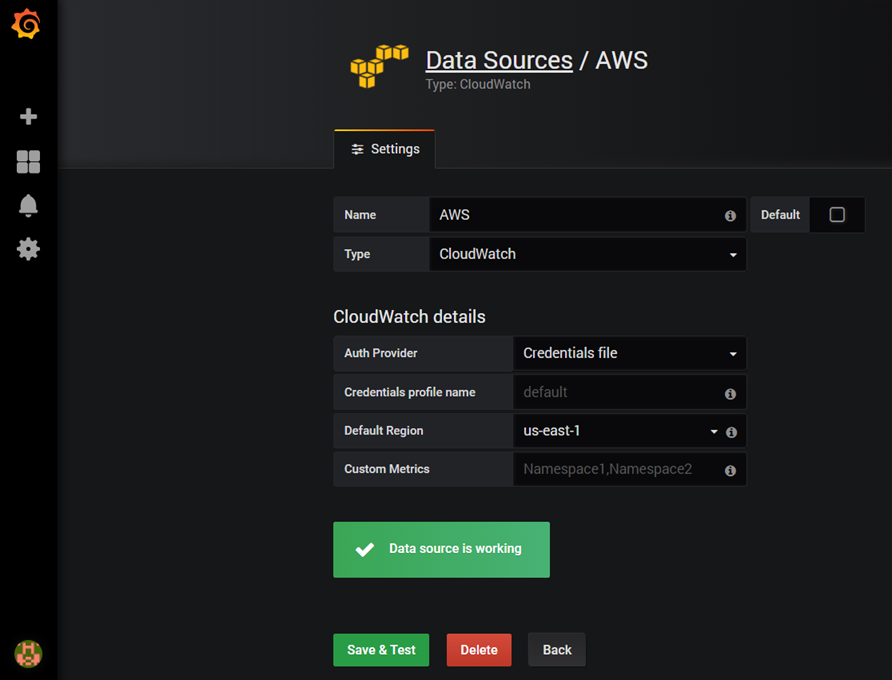The width and height of the screenshot is (892, 680).
Task: Select the Settings tab
Action: 385,149
